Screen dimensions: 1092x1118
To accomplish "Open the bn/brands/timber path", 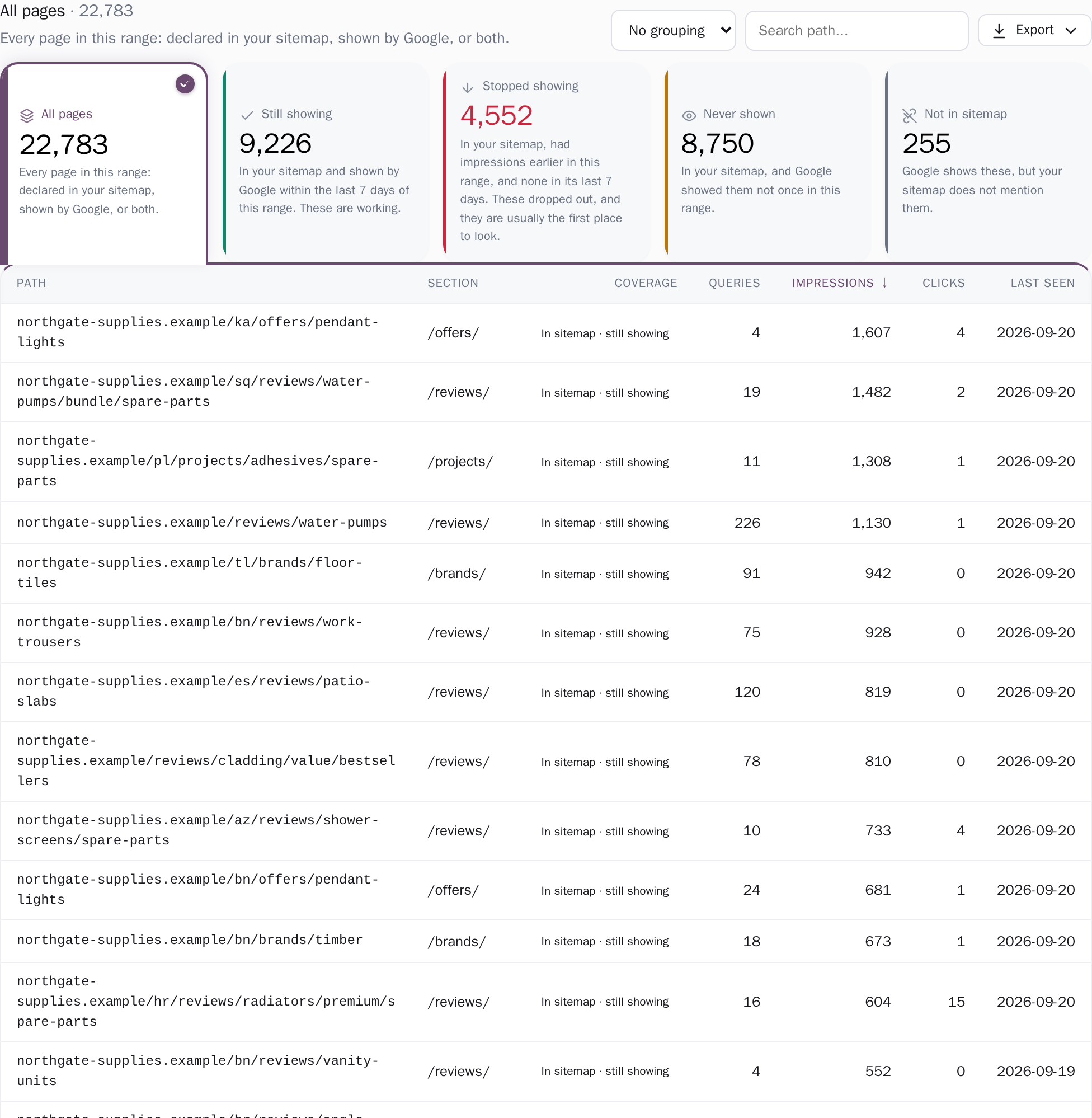I will (x=190, y=940).
